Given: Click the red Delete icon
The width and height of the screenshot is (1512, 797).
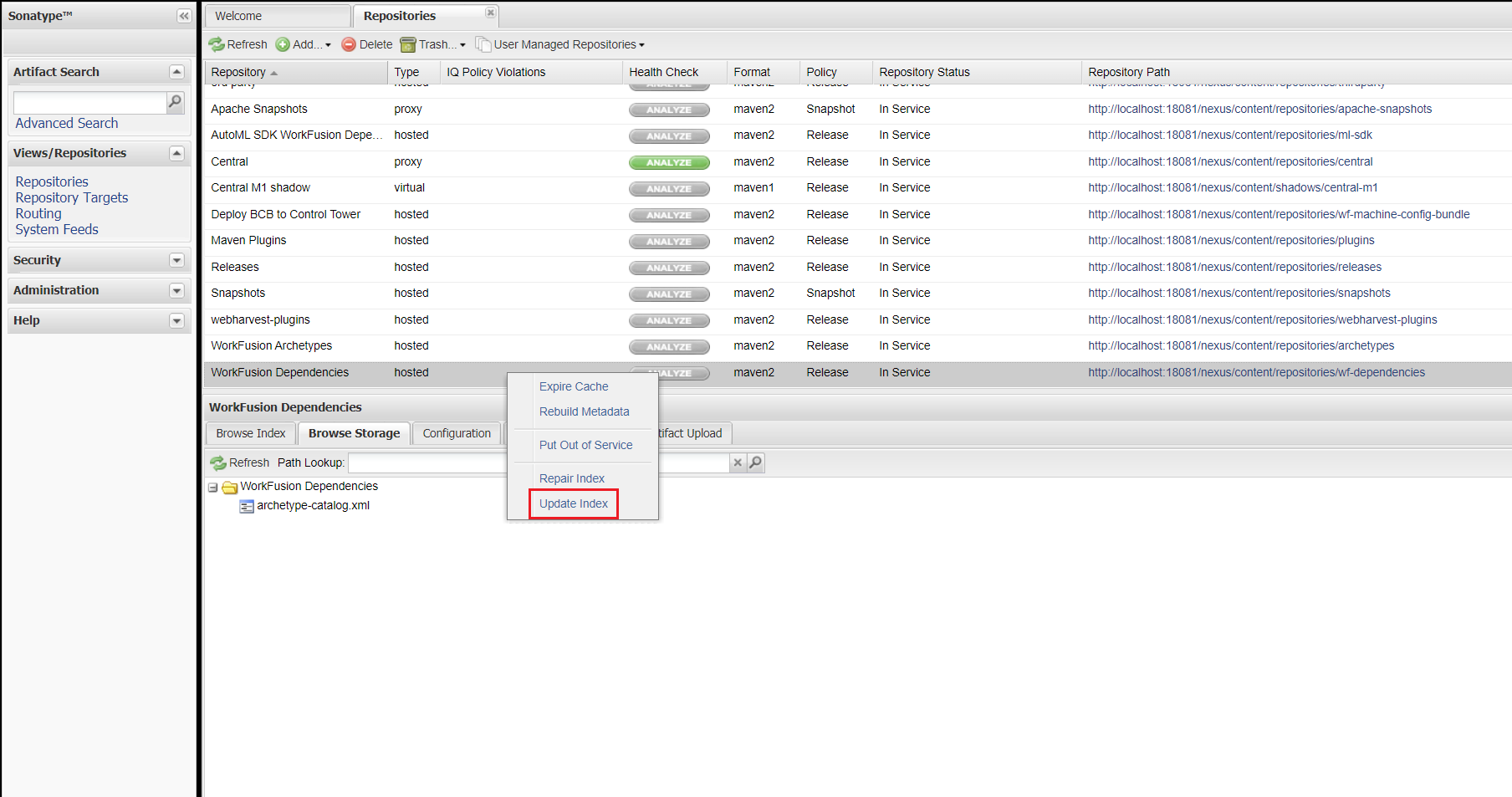Looking at the screenshot, I should click(x=349, y=44).
